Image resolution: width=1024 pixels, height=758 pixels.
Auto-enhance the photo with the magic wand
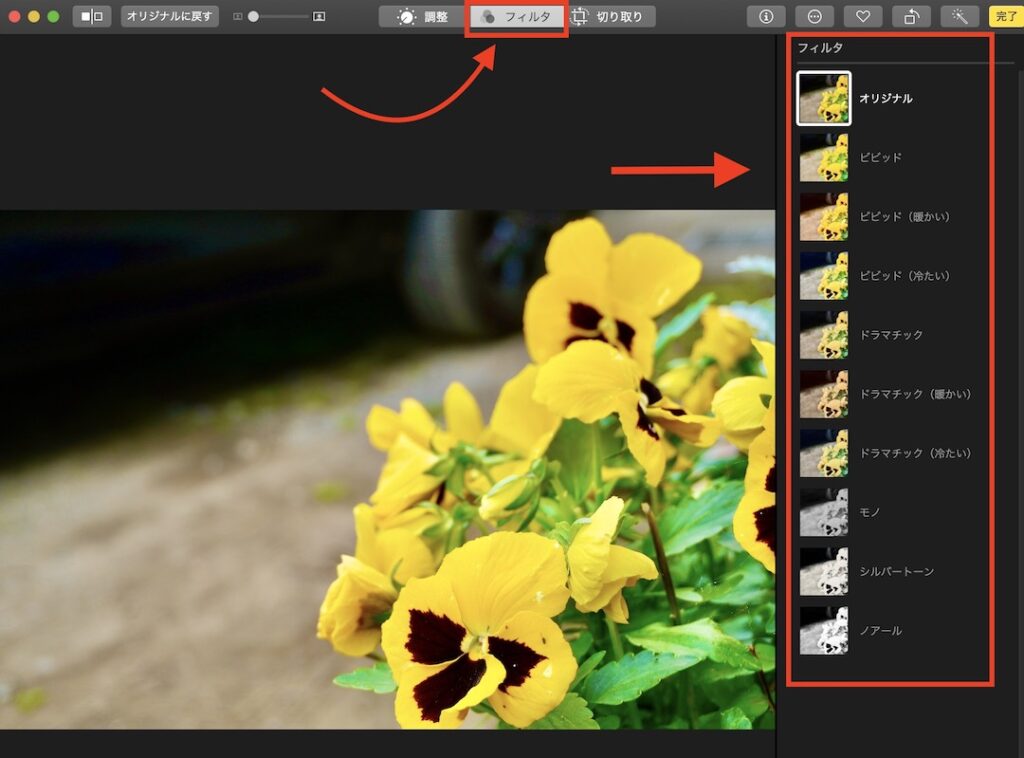pos(959,15)
